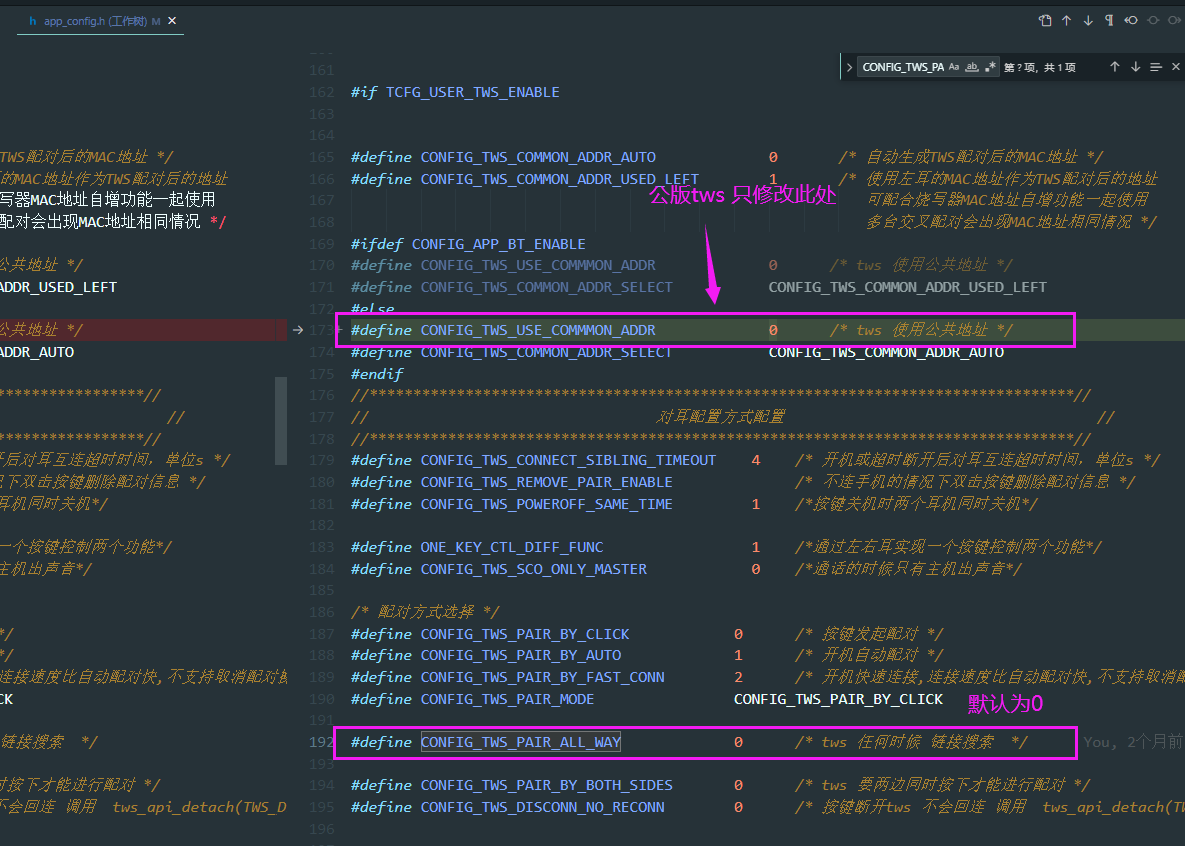This screenshot has width=1185, height=846.
Task: Go to next change with toolbar down arrow
Action: coord(1088,20)
